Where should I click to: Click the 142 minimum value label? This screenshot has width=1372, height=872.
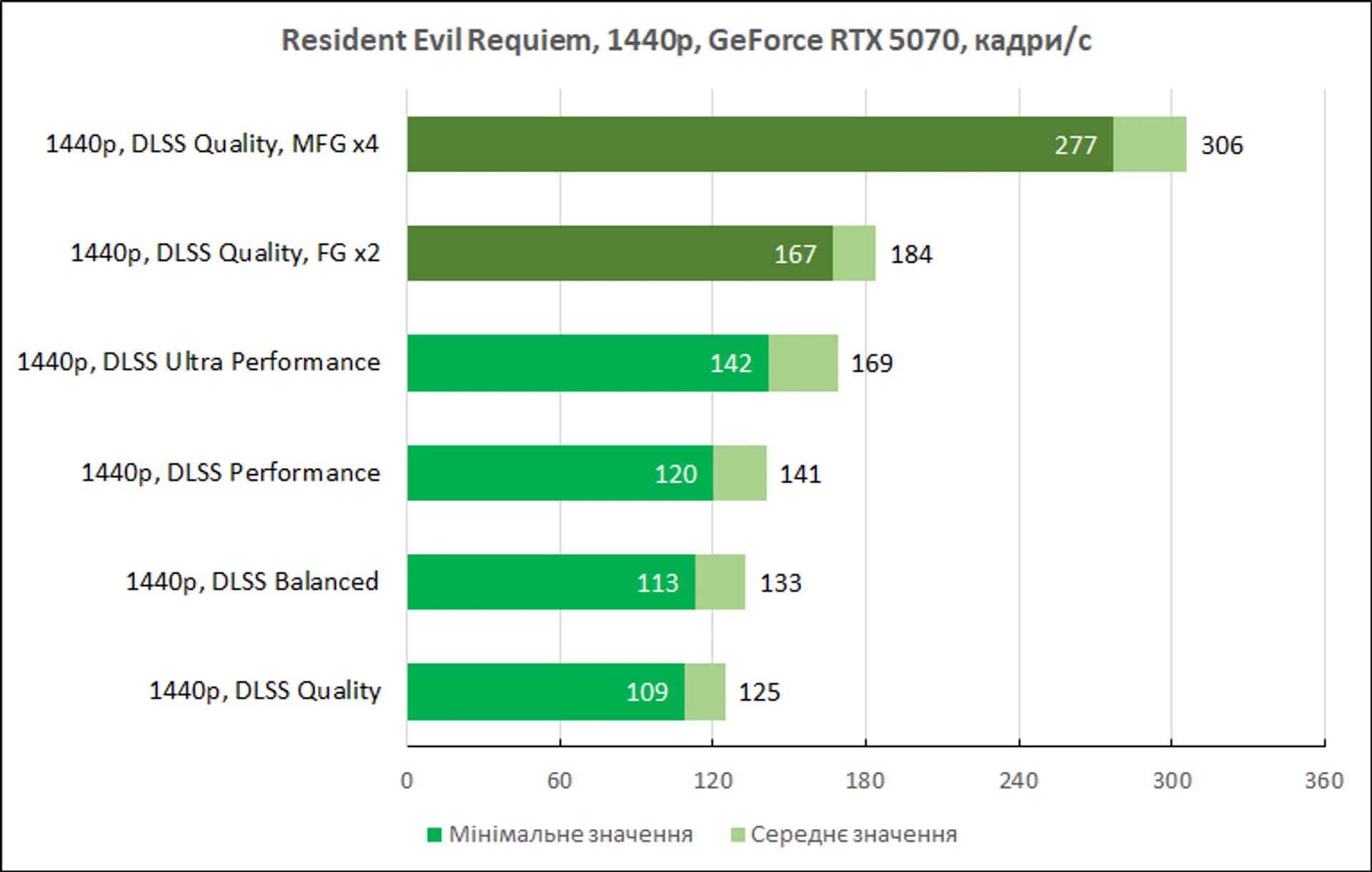[731, 364]
